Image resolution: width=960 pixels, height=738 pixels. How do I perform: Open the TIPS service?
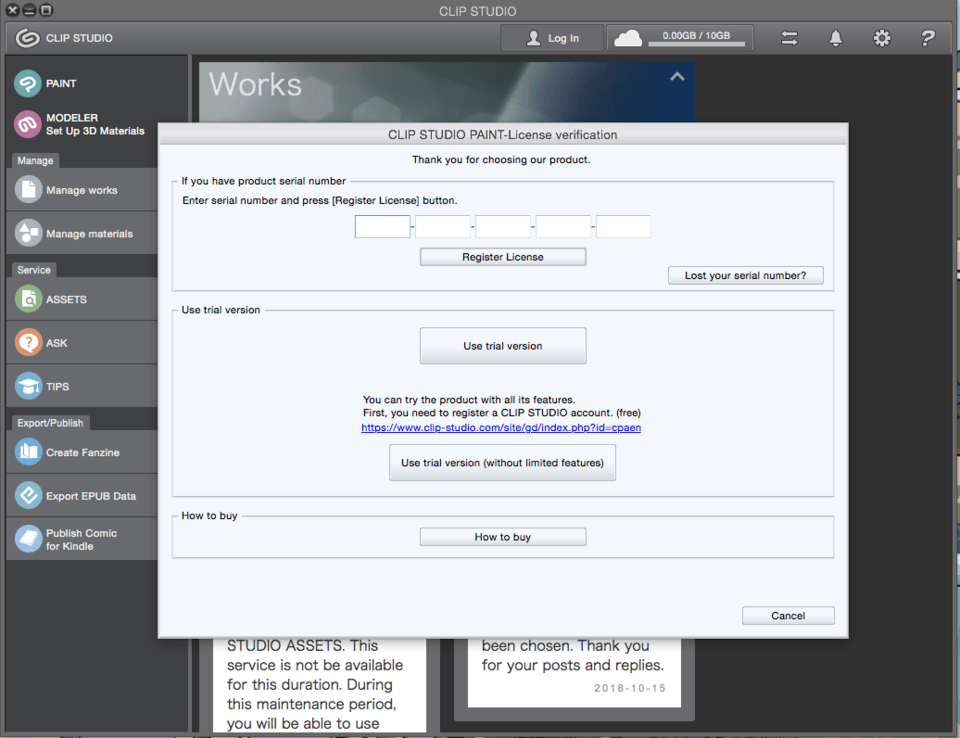tap(81, 386)
